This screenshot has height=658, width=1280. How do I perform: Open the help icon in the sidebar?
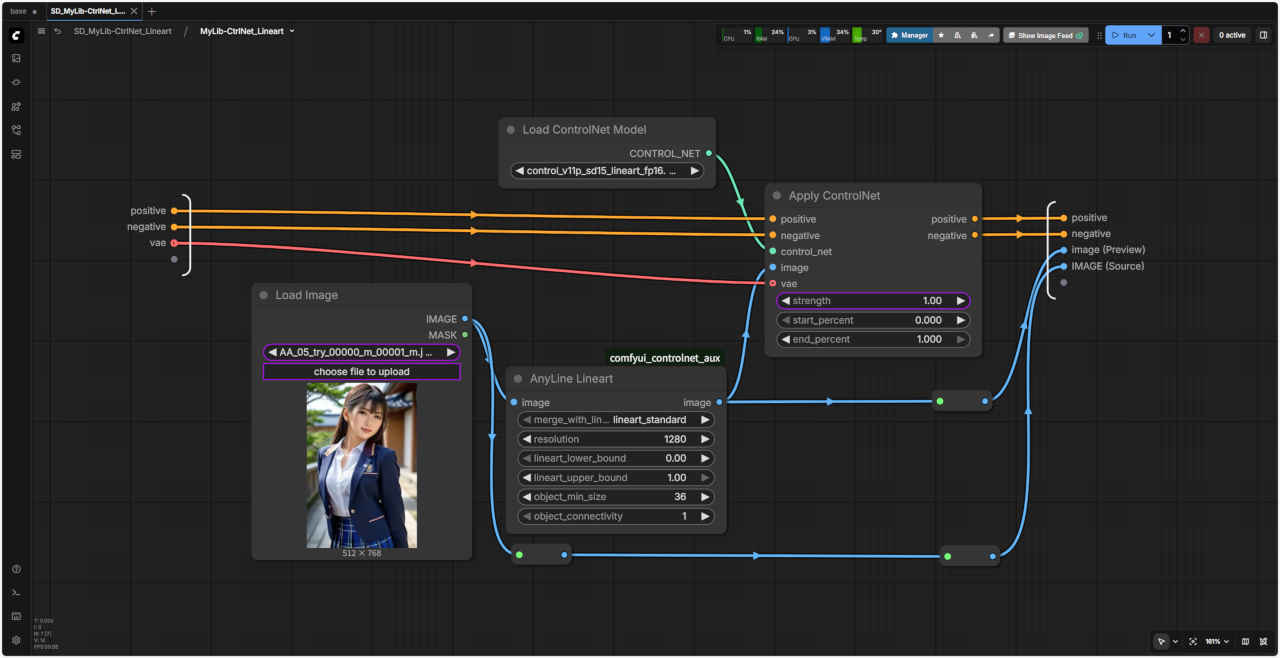pyautogui.click(x=16, y=569)
